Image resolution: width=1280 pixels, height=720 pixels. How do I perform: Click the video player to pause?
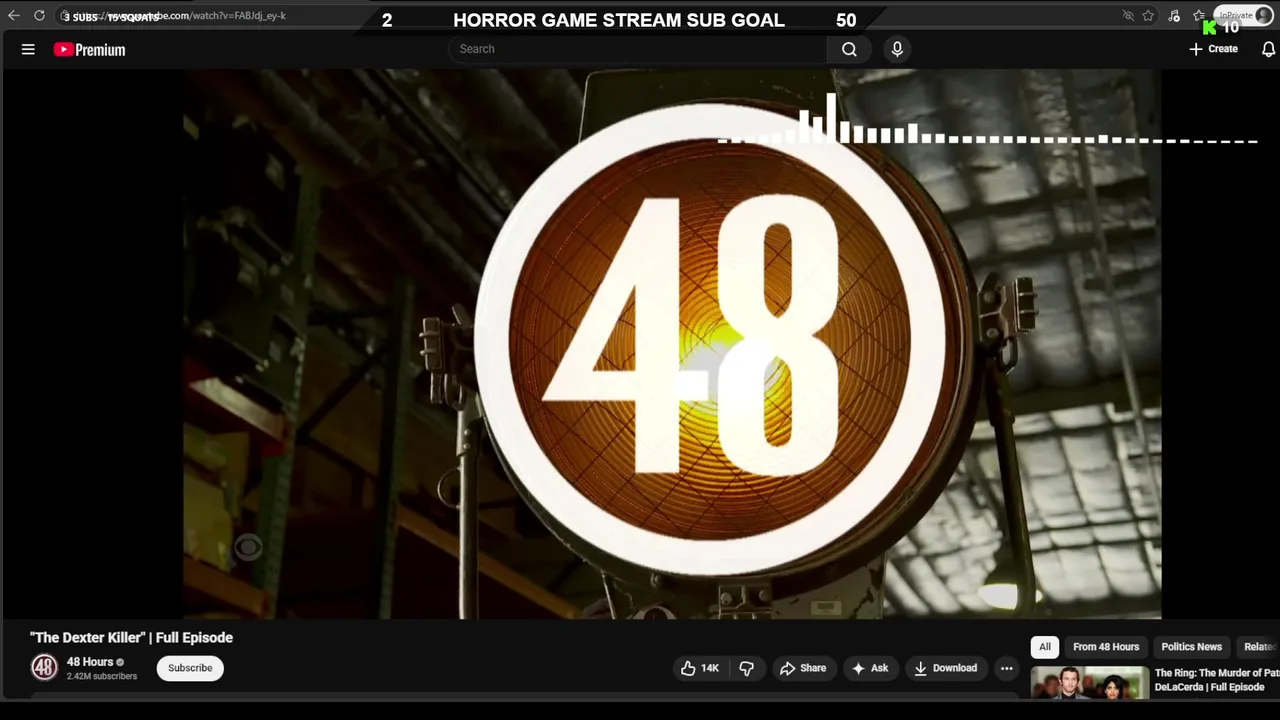[x=671, y=345]
